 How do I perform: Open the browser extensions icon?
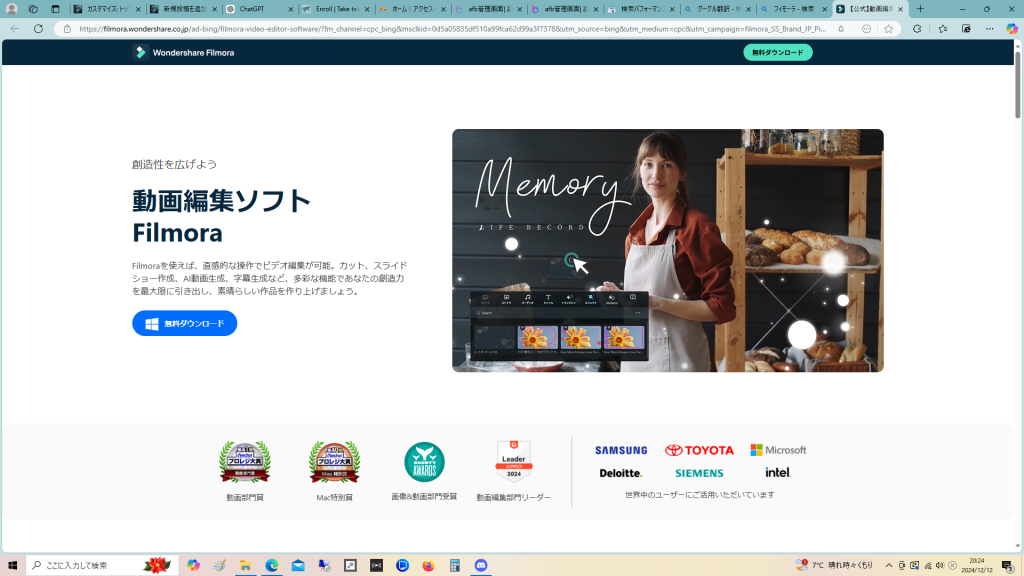click(x=917, y=29)
